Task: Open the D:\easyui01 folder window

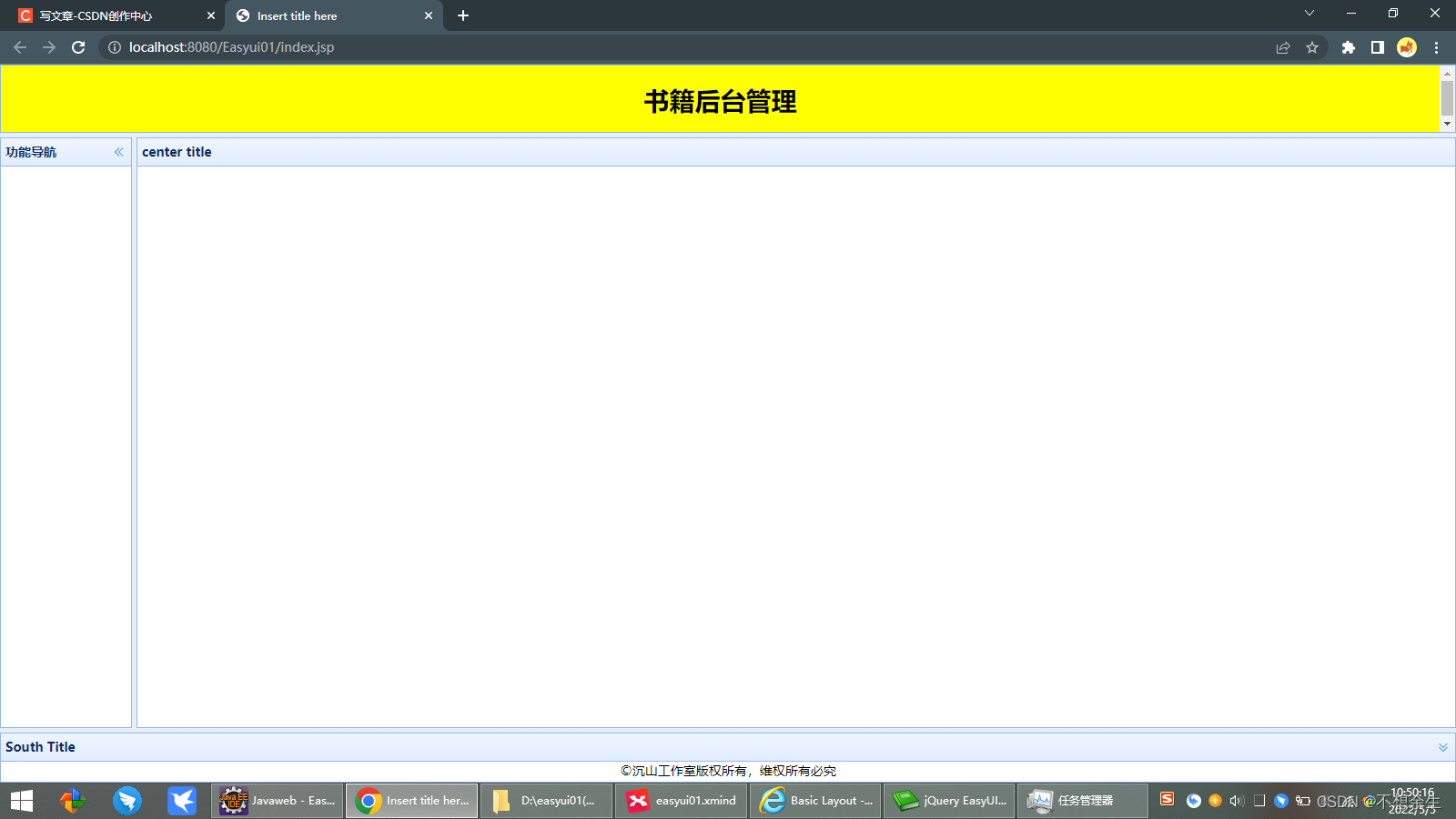Action: click(x=546, y=801)
